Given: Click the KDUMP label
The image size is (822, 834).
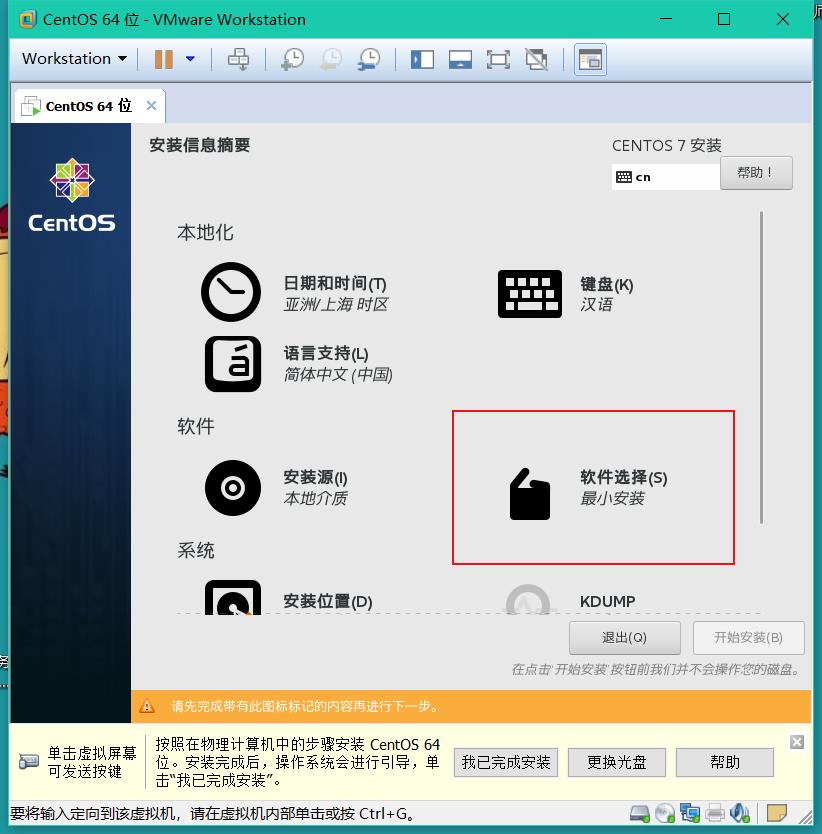Looking at the screenshot, I should (608, 602).
